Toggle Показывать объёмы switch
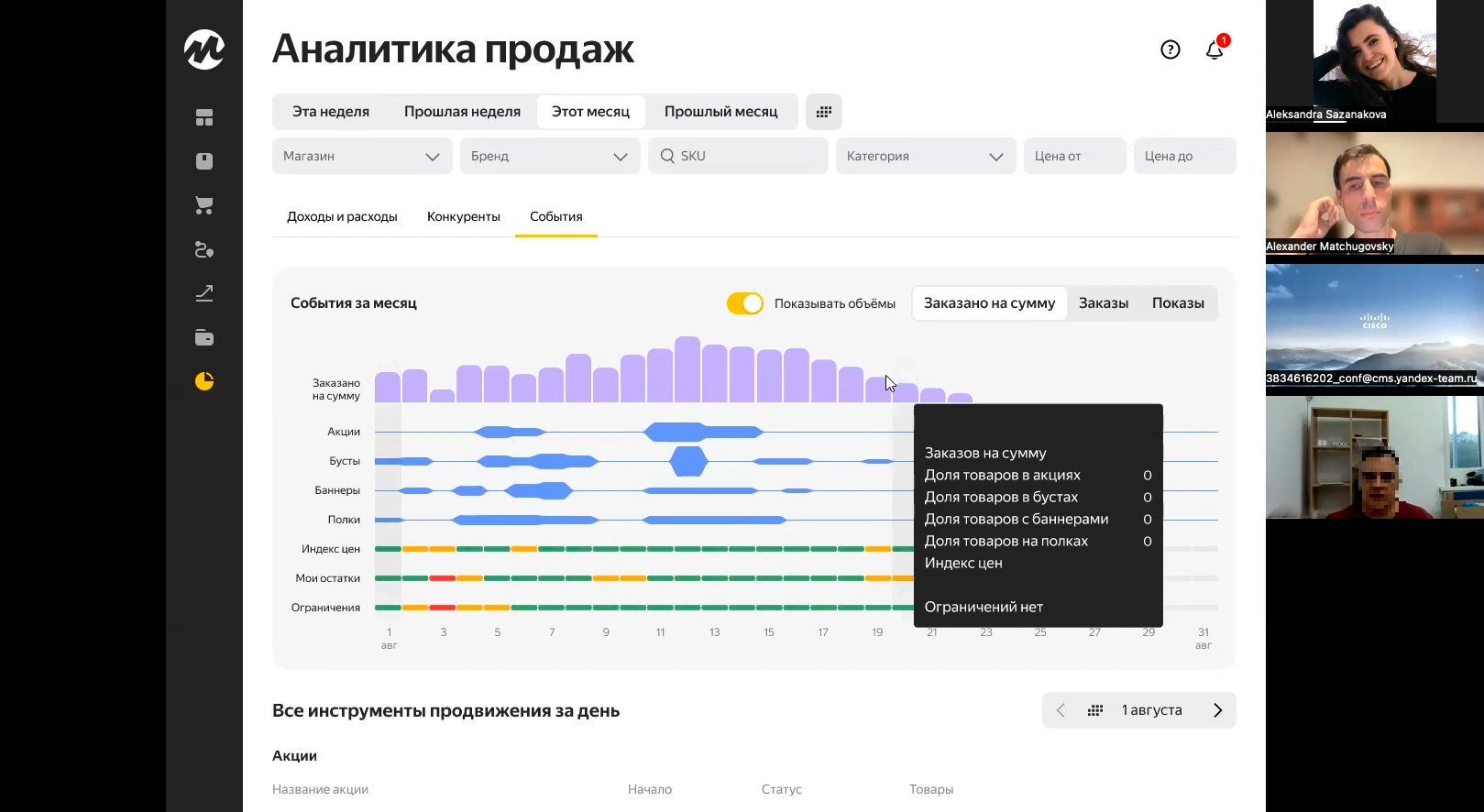 click(x=745, y=303)
